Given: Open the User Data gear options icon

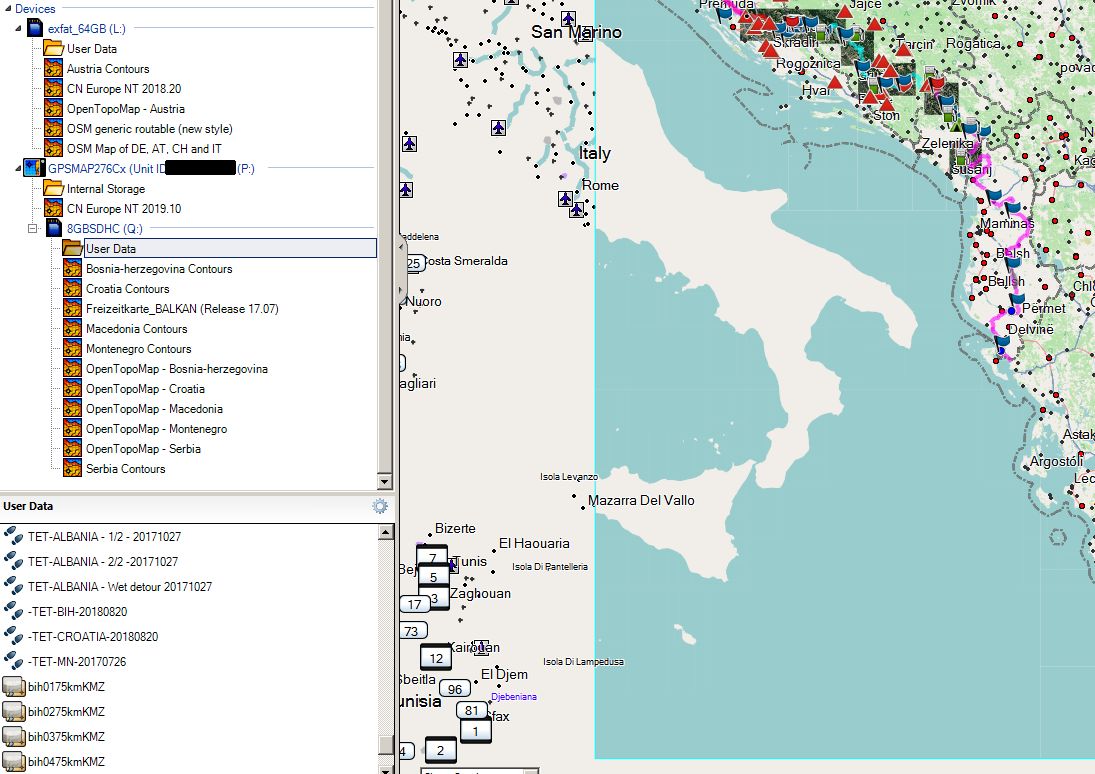Looking at the screenshot, I should [x=380, y=507].
